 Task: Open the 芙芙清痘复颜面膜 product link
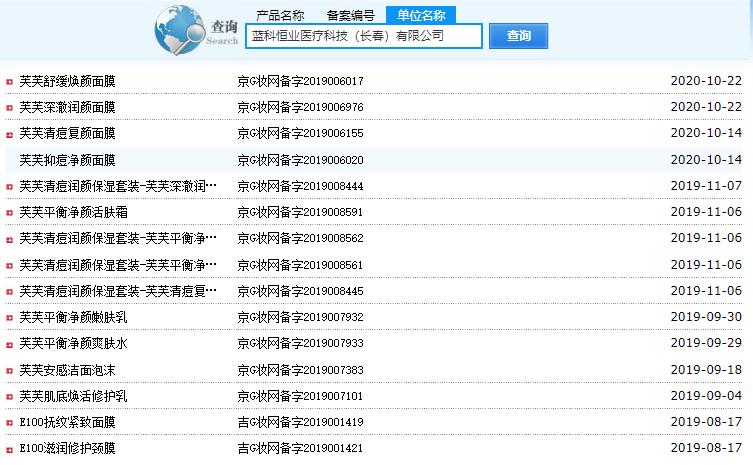(67, 133)
